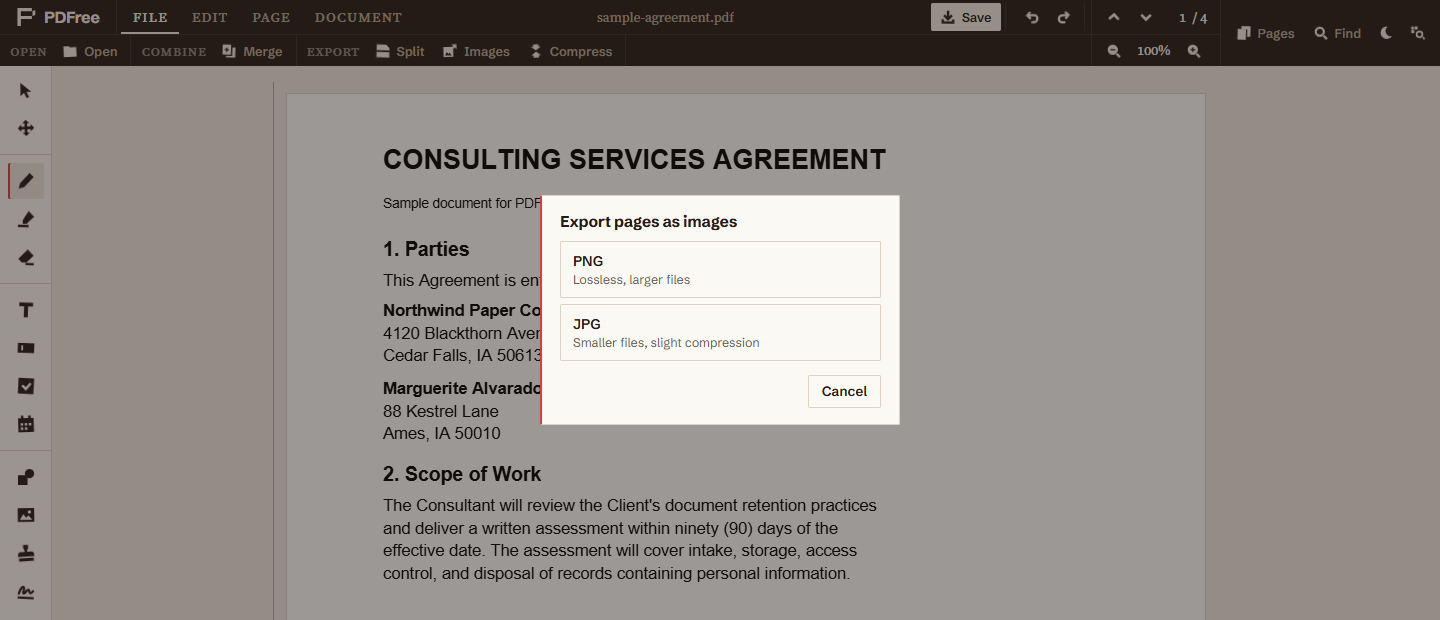Pick the highlighter tool

(x=26, y=219)
